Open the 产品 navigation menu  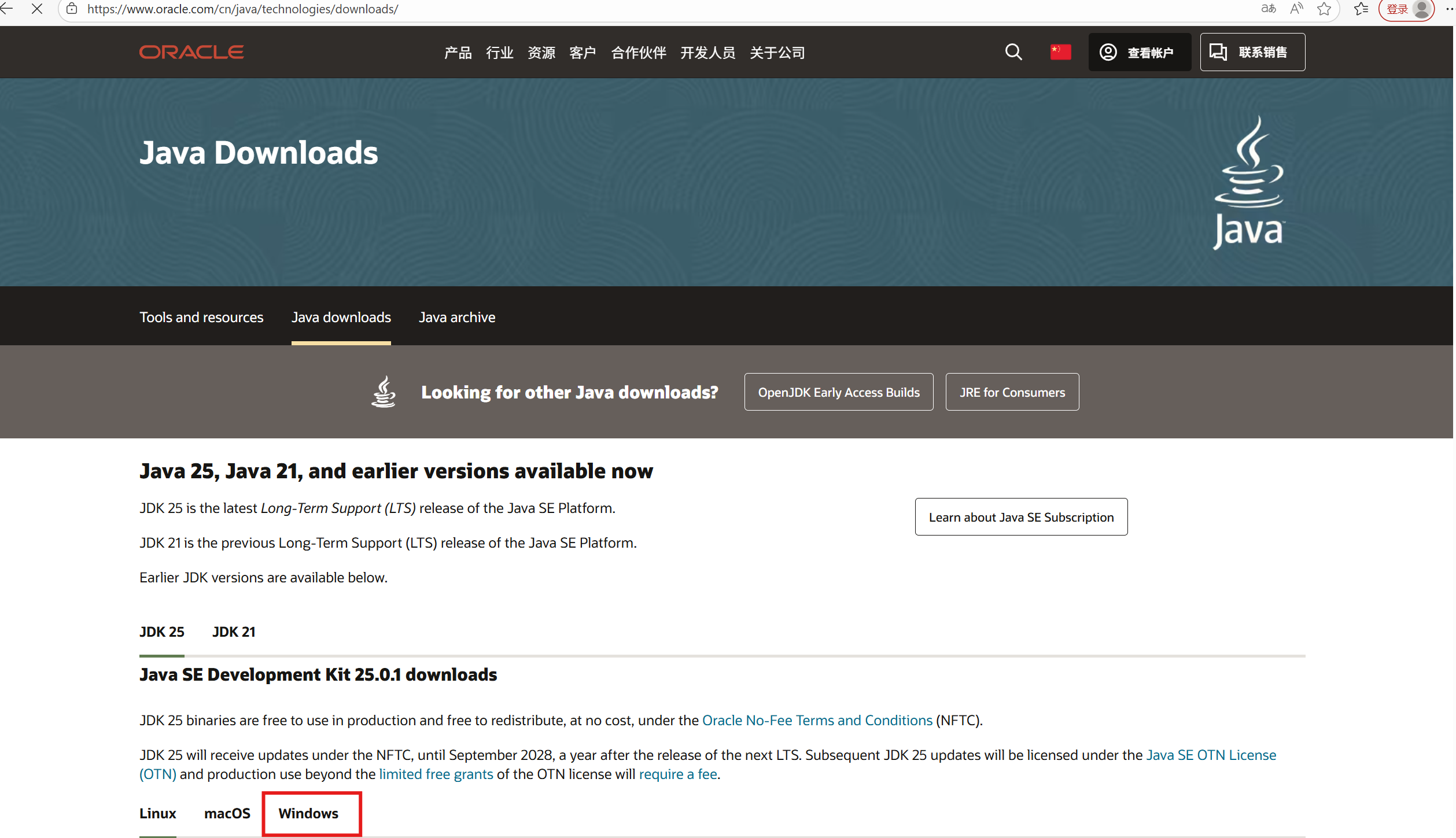tap(458, 53)
